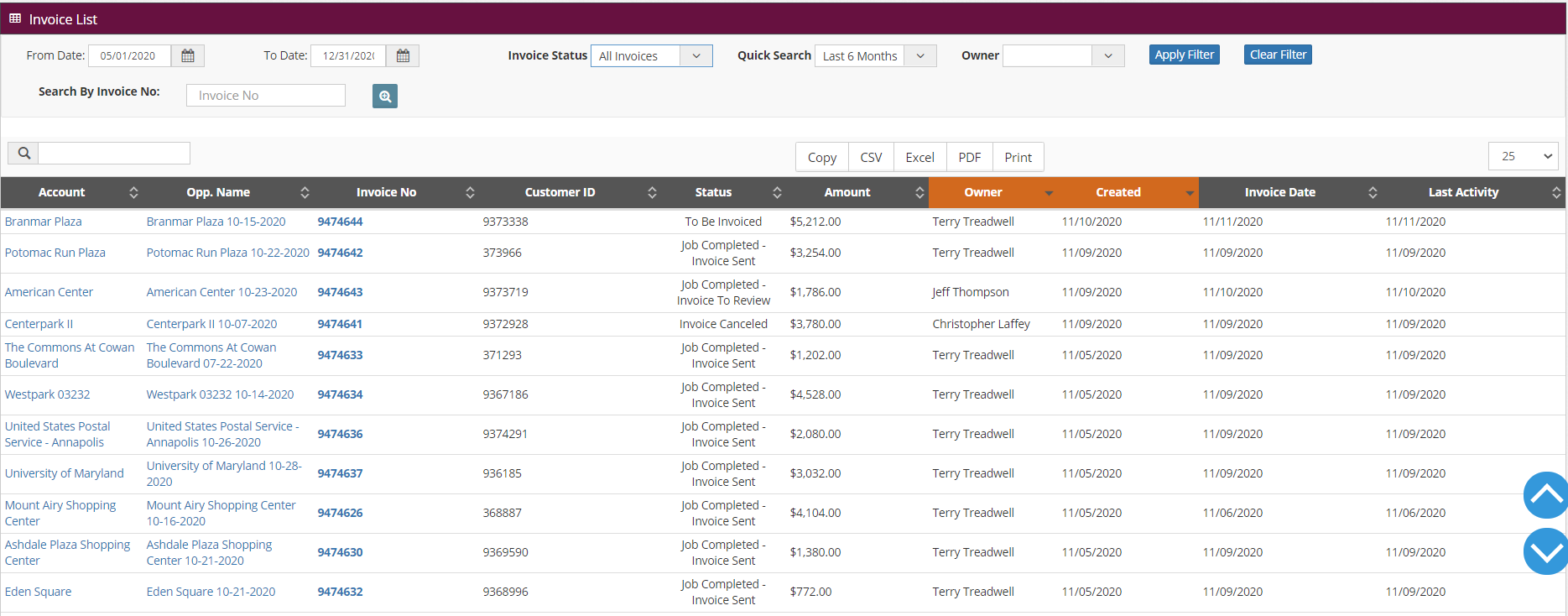Open invoice 9474642

click(340, 253)
